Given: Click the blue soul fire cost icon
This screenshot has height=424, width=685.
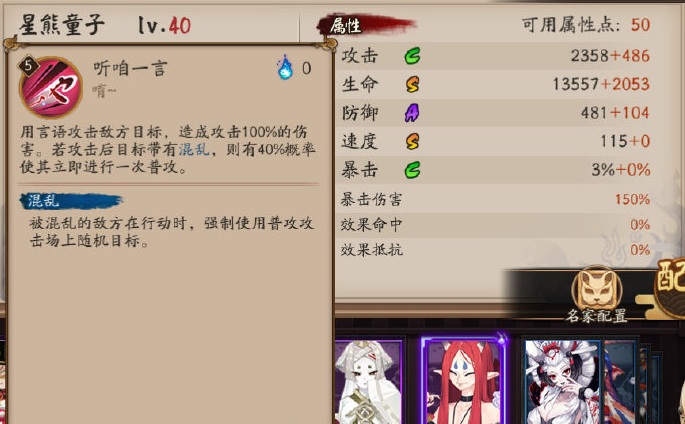Looking at the screenshot, I should [285, 68].
